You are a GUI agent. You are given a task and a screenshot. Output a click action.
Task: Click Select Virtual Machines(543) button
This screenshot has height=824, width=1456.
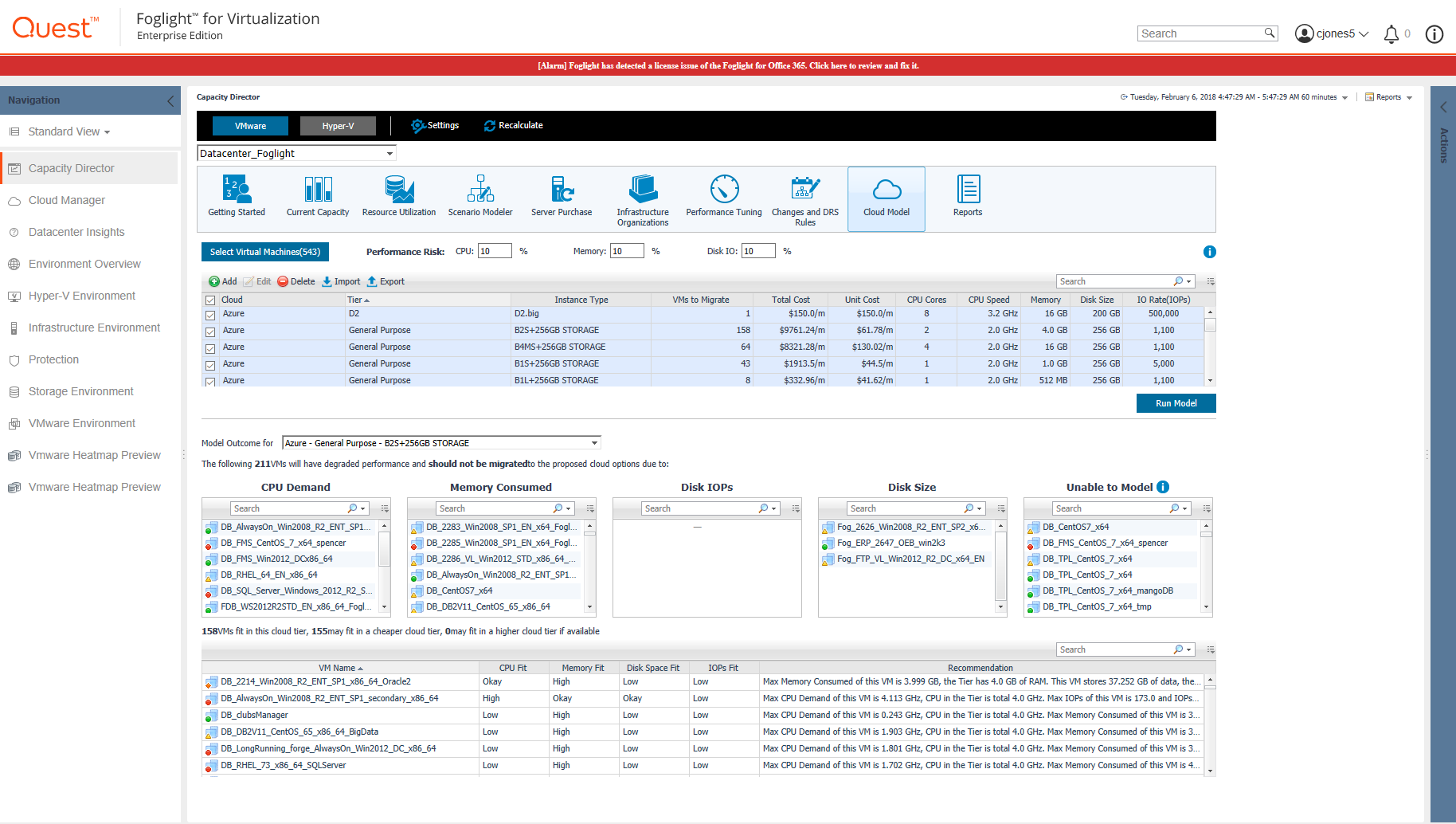[265, 252]
